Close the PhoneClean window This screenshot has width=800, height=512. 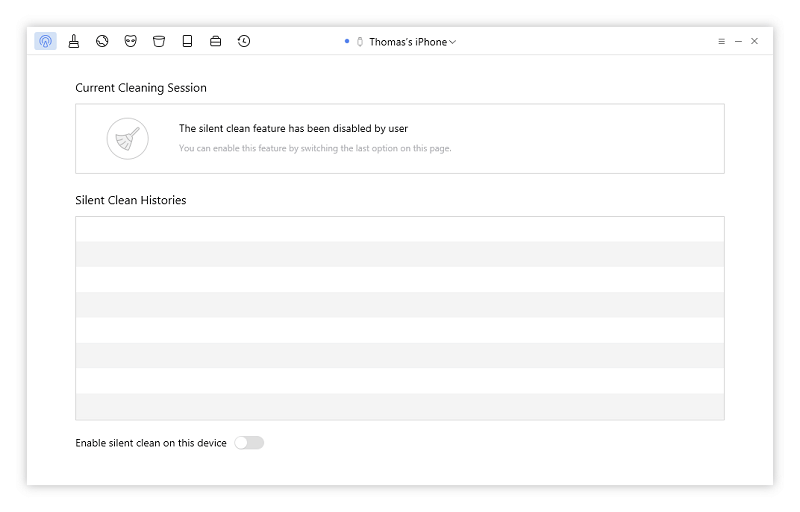(755, 41)
